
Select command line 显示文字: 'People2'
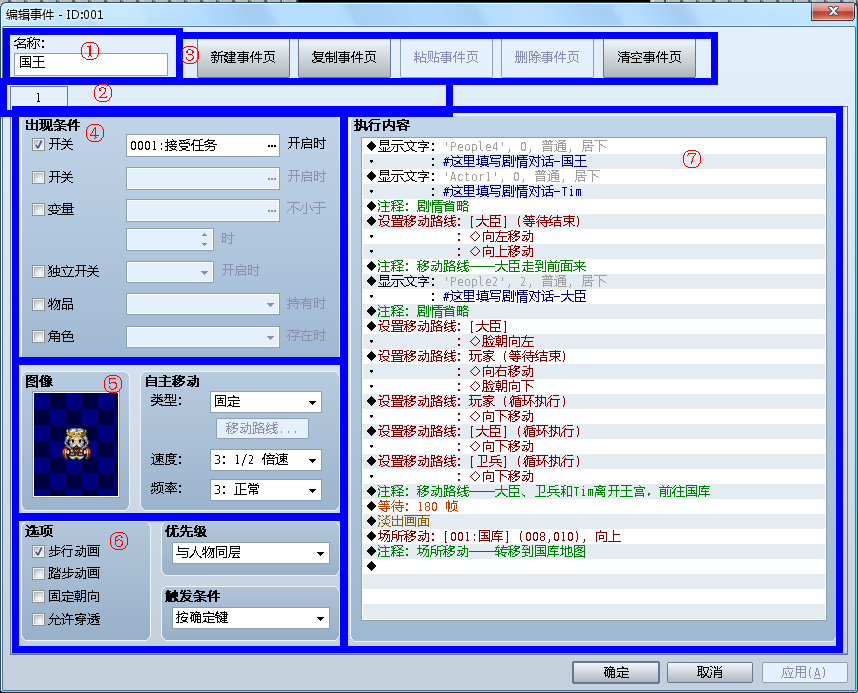pos(594,281)
